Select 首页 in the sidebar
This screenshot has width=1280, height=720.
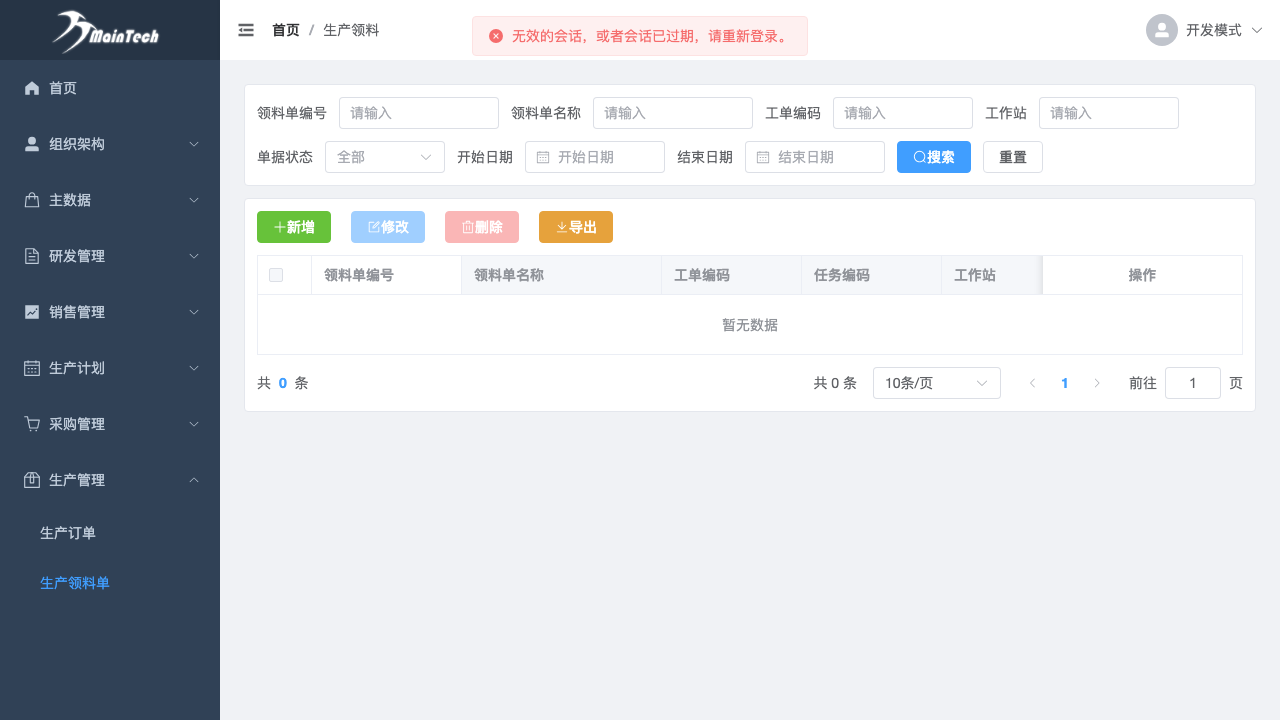tap(63, 88)
